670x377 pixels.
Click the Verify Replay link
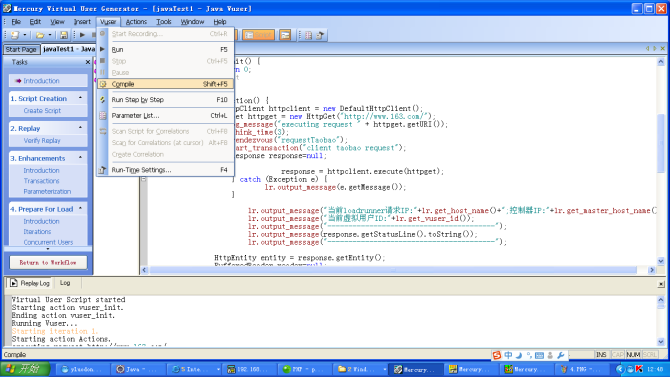[x=42, y=141]
